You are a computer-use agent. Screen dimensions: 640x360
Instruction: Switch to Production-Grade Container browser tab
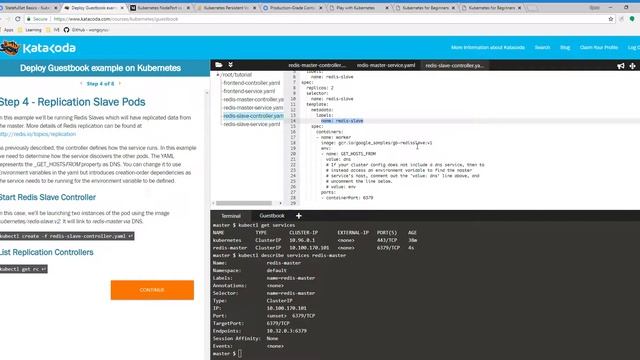(x=292, y=8)
